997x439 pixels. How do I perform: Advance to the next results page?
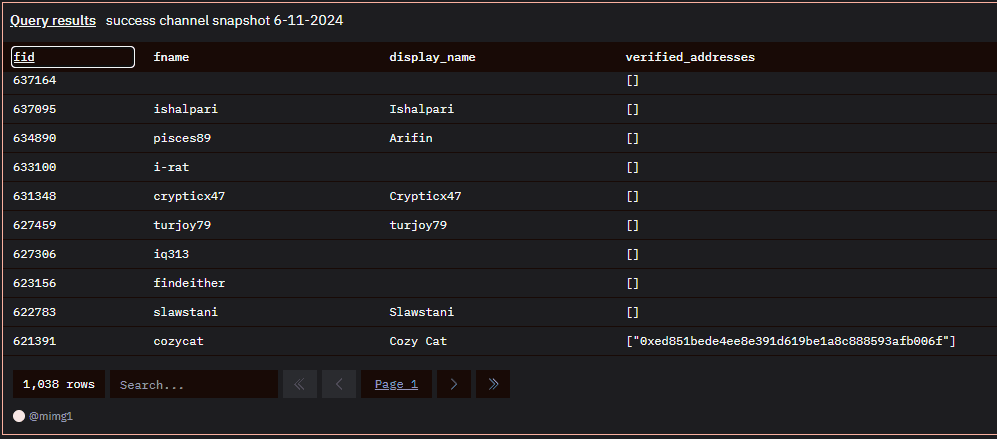[x=454, y=384]
